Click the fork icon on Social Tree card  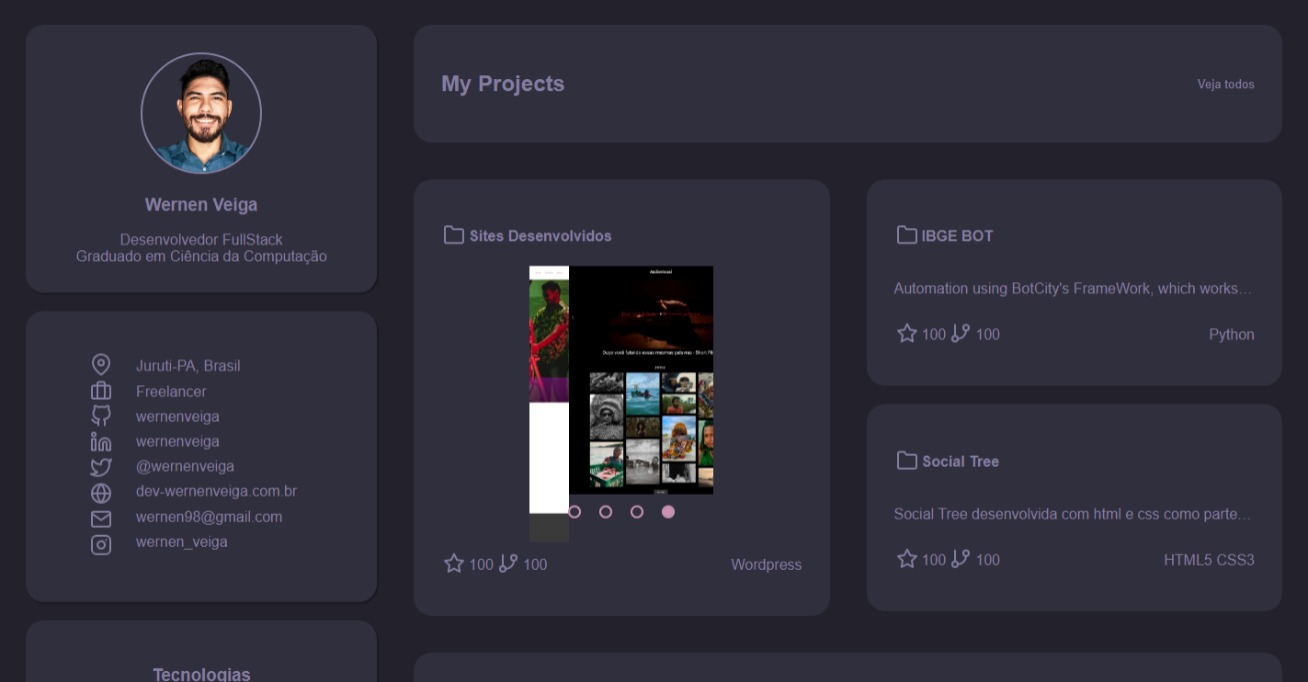coord(960,558)
